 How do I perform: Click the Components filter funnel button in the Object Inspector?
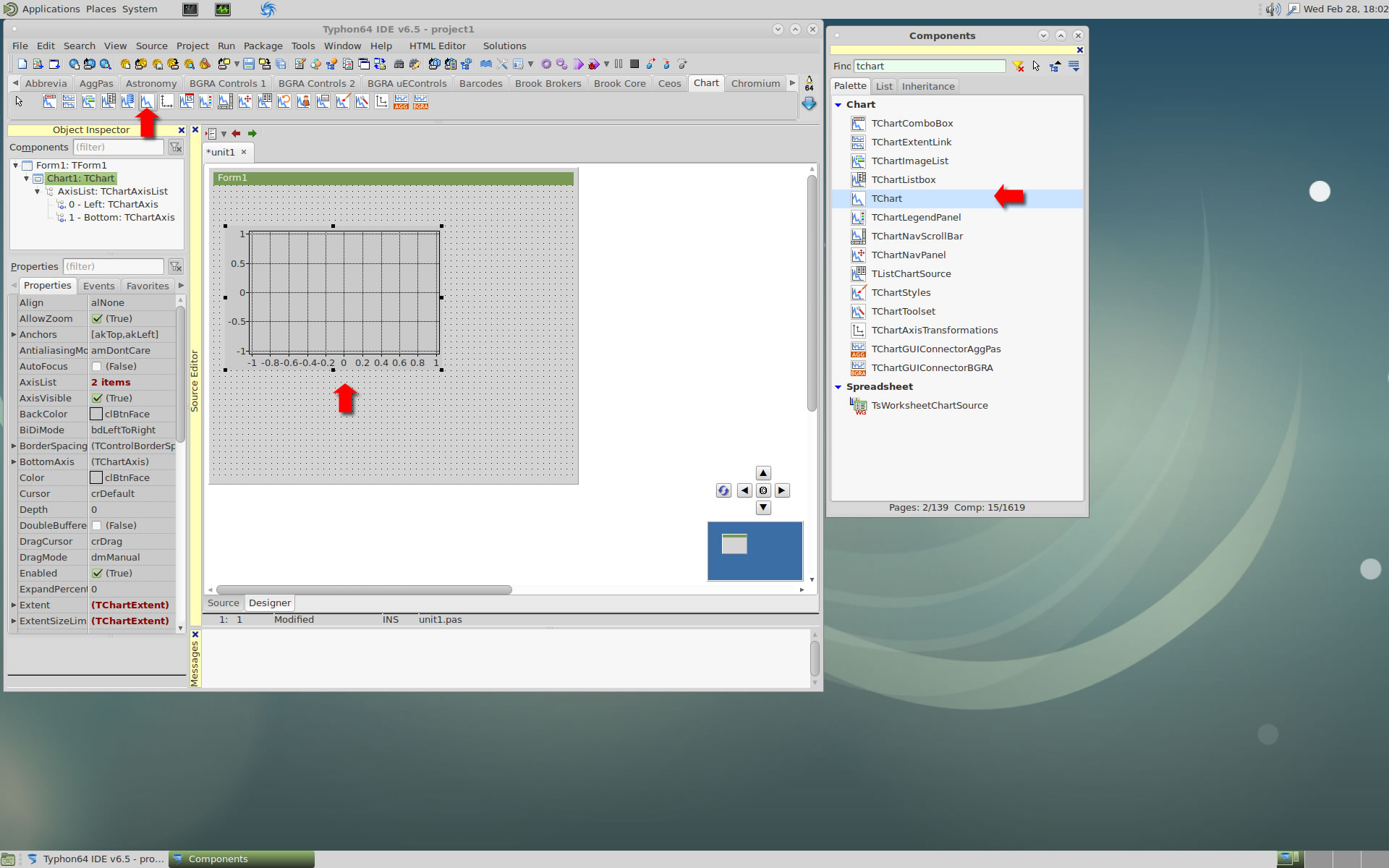click(176, 148)
